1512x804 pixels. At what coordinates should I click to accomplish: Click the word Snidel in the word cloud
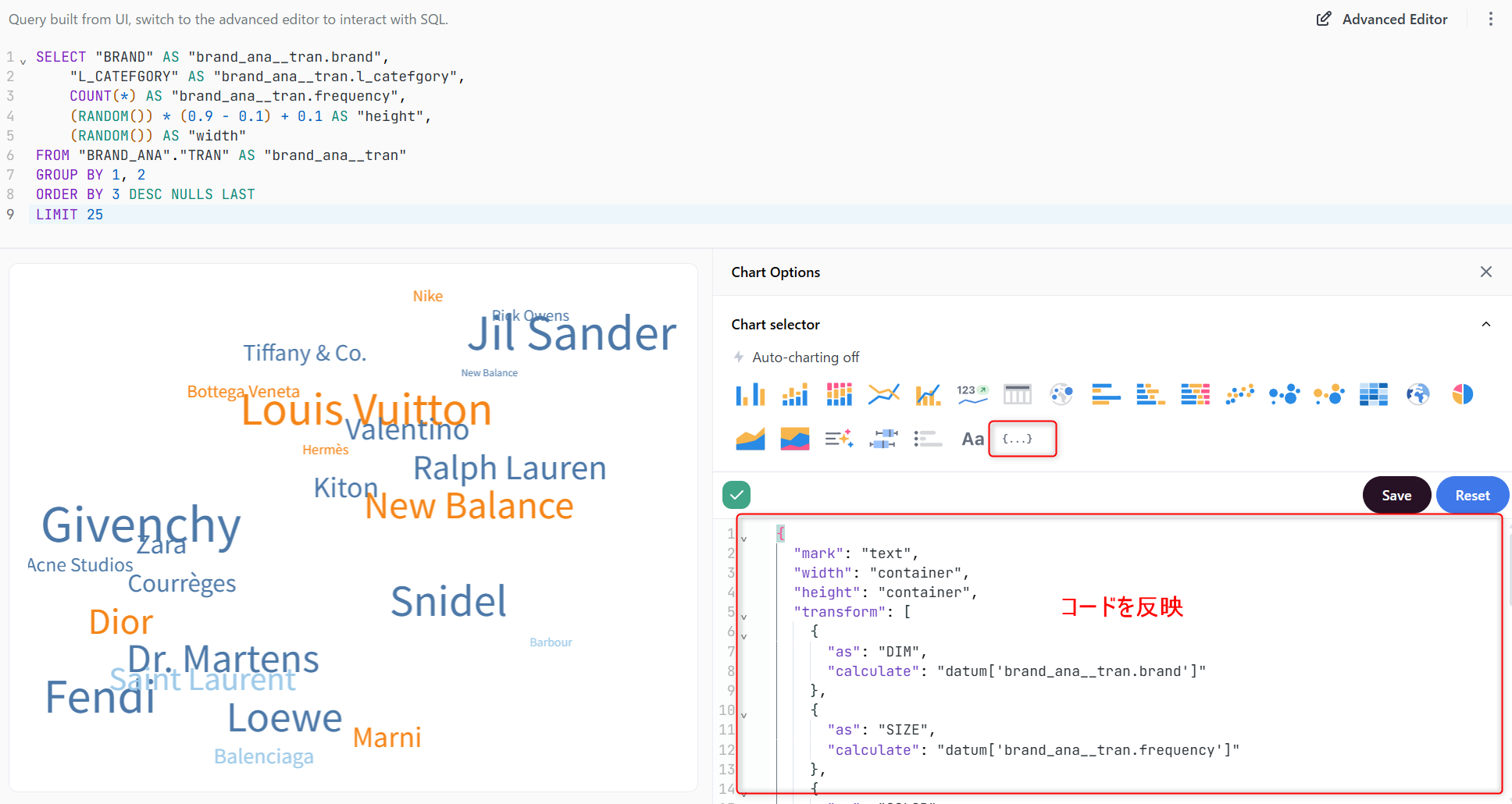[449, 601]
